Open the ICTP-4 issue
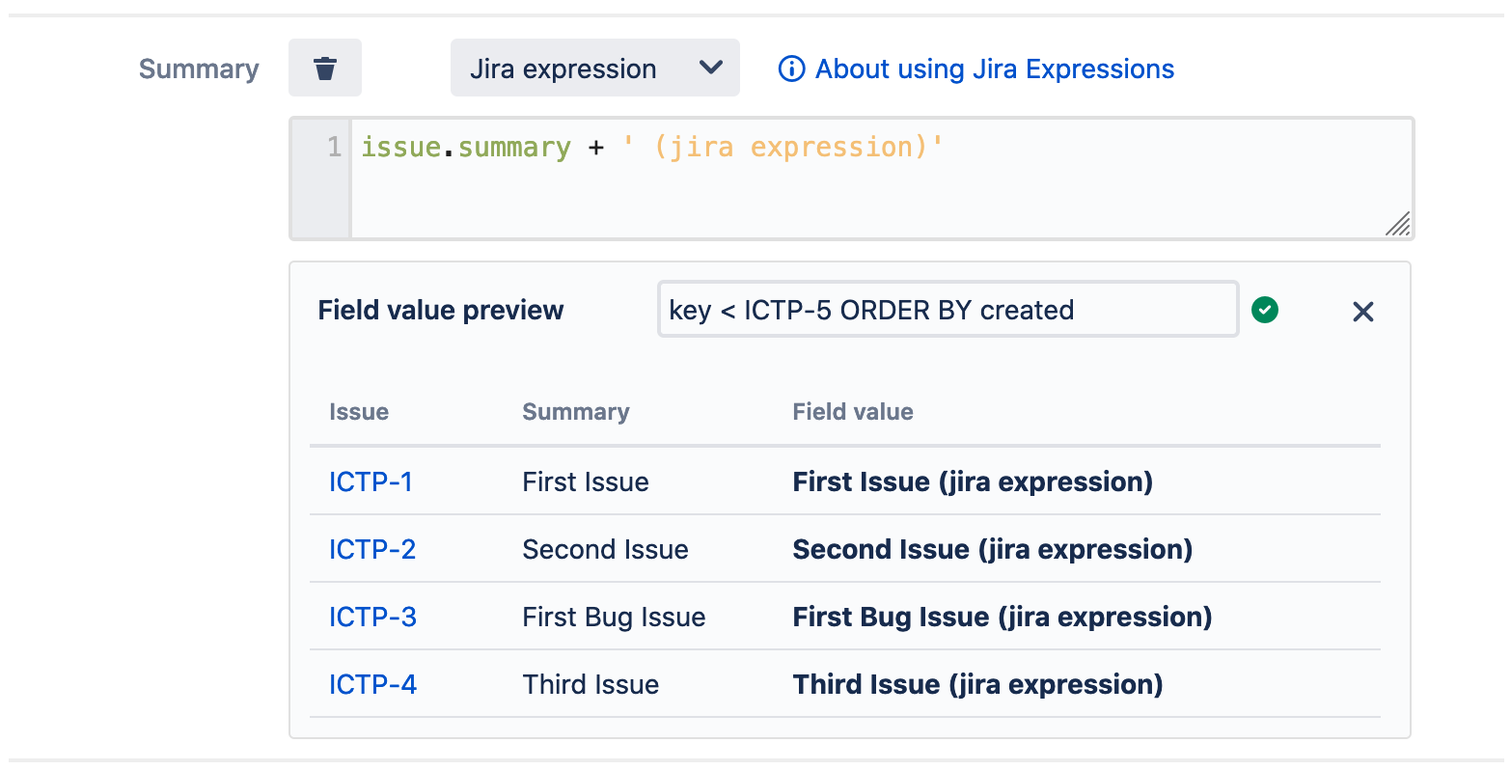 click(x=371, y=684)
